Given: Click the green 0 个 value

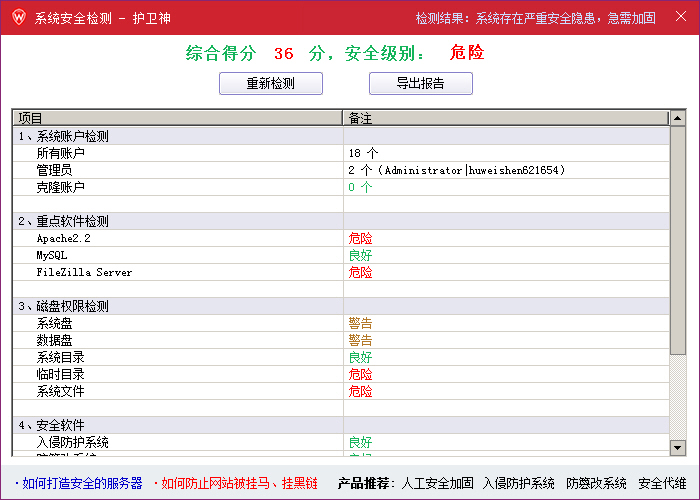Looking at the screenshot, I should click(x=360, y=187).
